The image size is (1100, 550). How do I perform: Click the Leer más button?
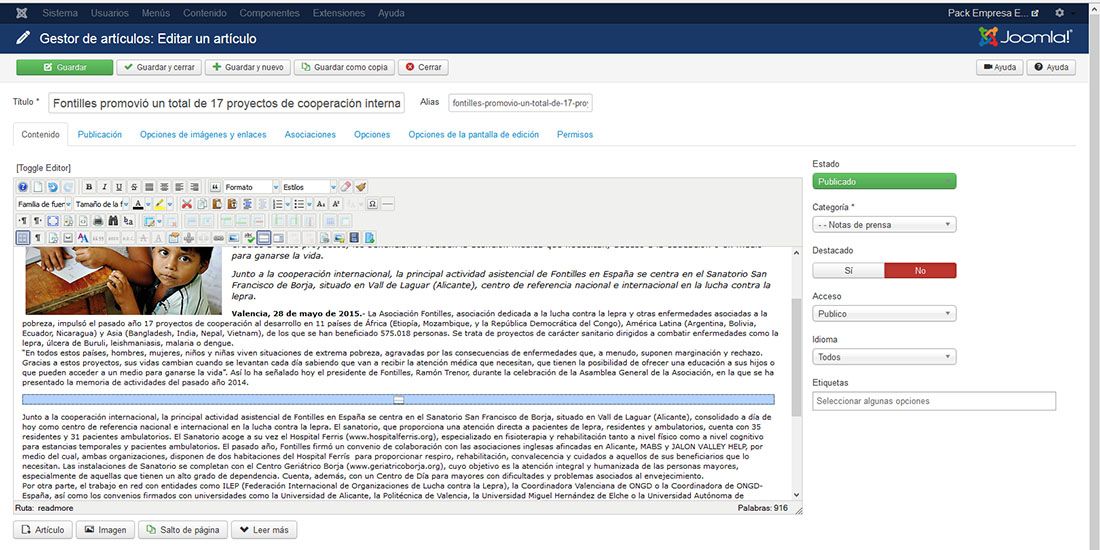(x=264, y=530)
